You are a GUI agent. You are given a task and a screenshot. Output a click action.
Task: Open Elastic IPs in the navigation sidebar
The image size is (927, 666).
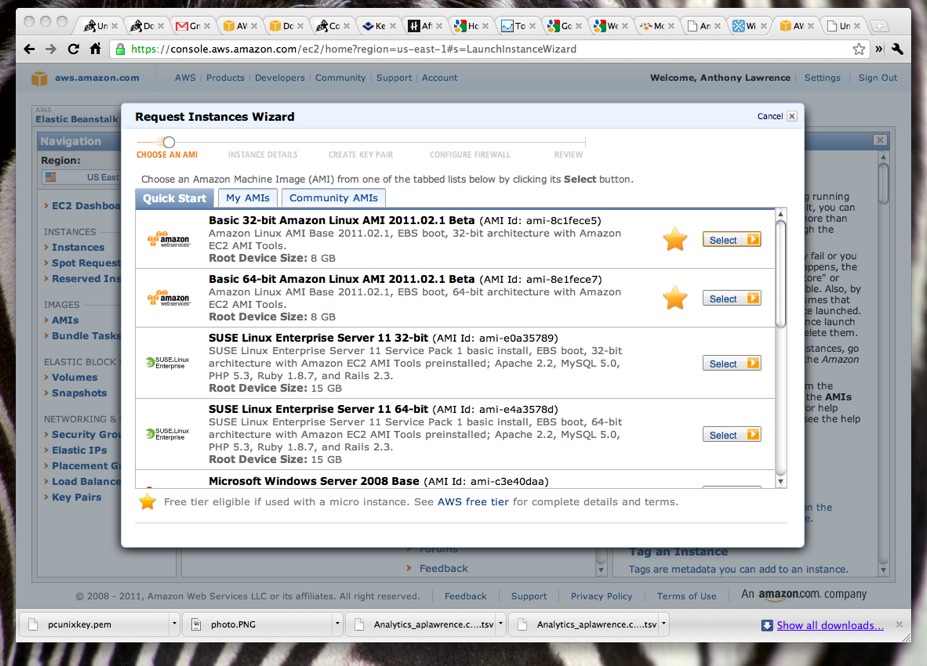[79, 450]
